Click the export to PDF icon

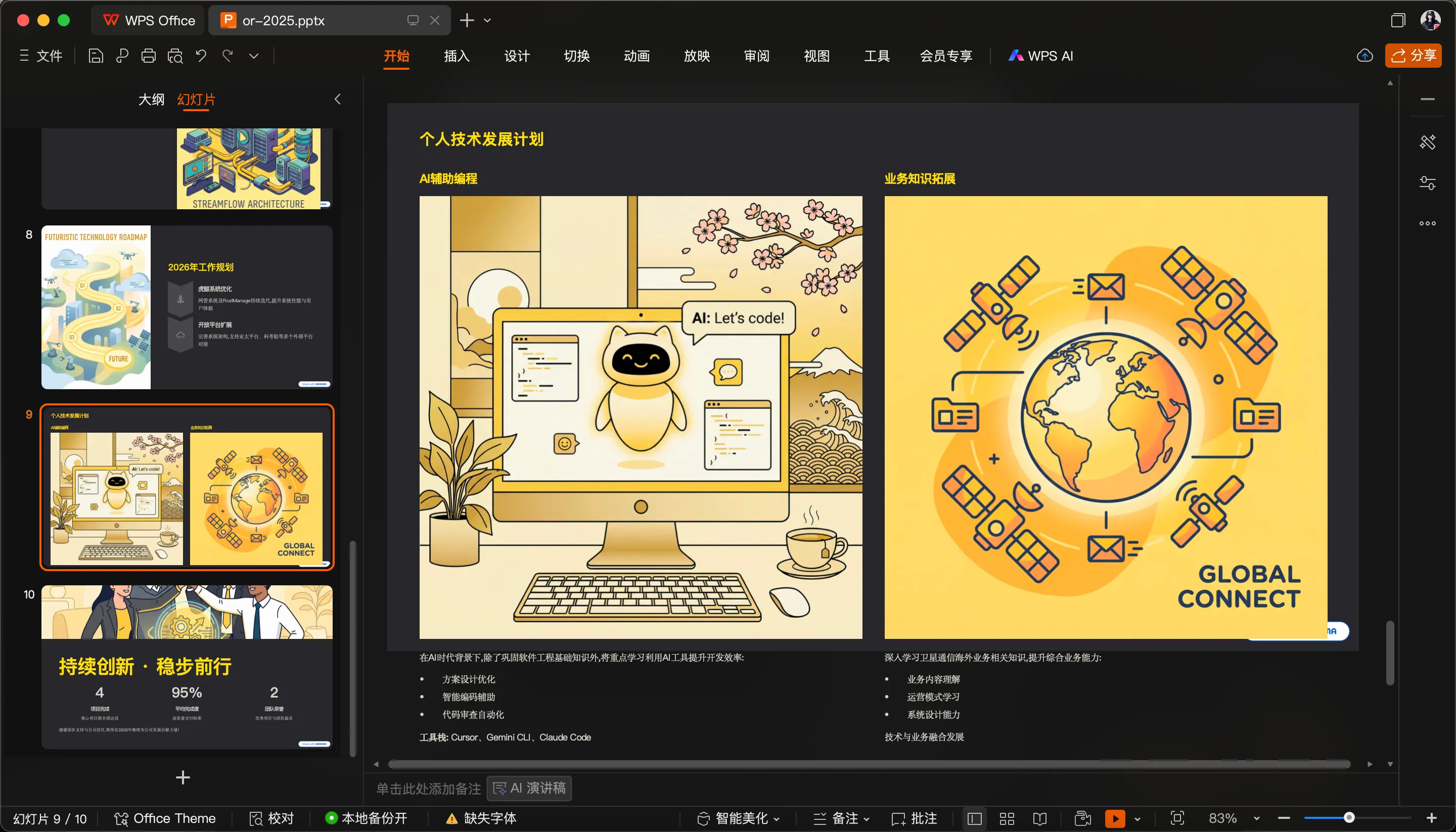coord(122,56)
